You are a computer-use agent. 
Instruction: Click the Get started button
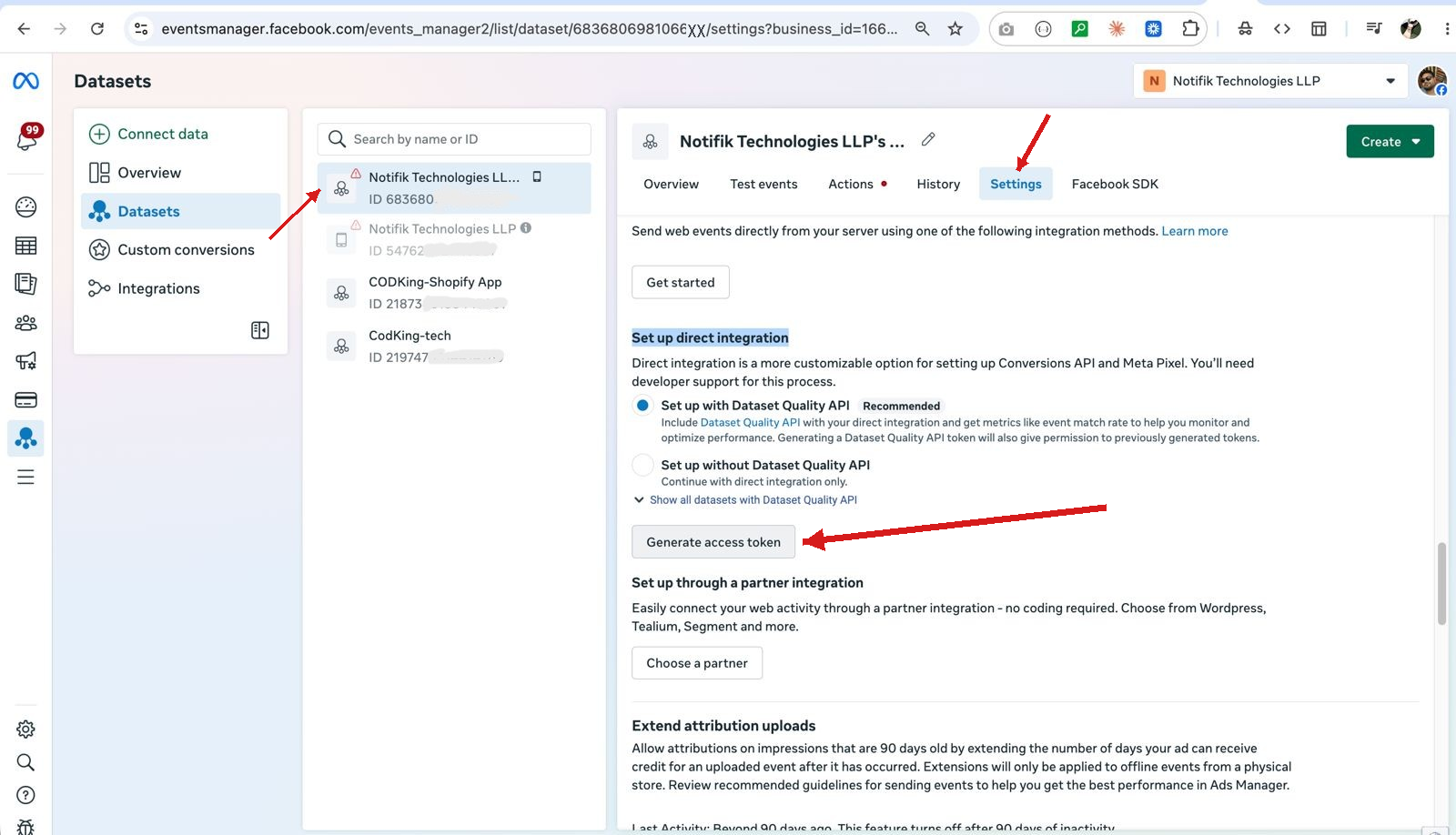[681, 283]
